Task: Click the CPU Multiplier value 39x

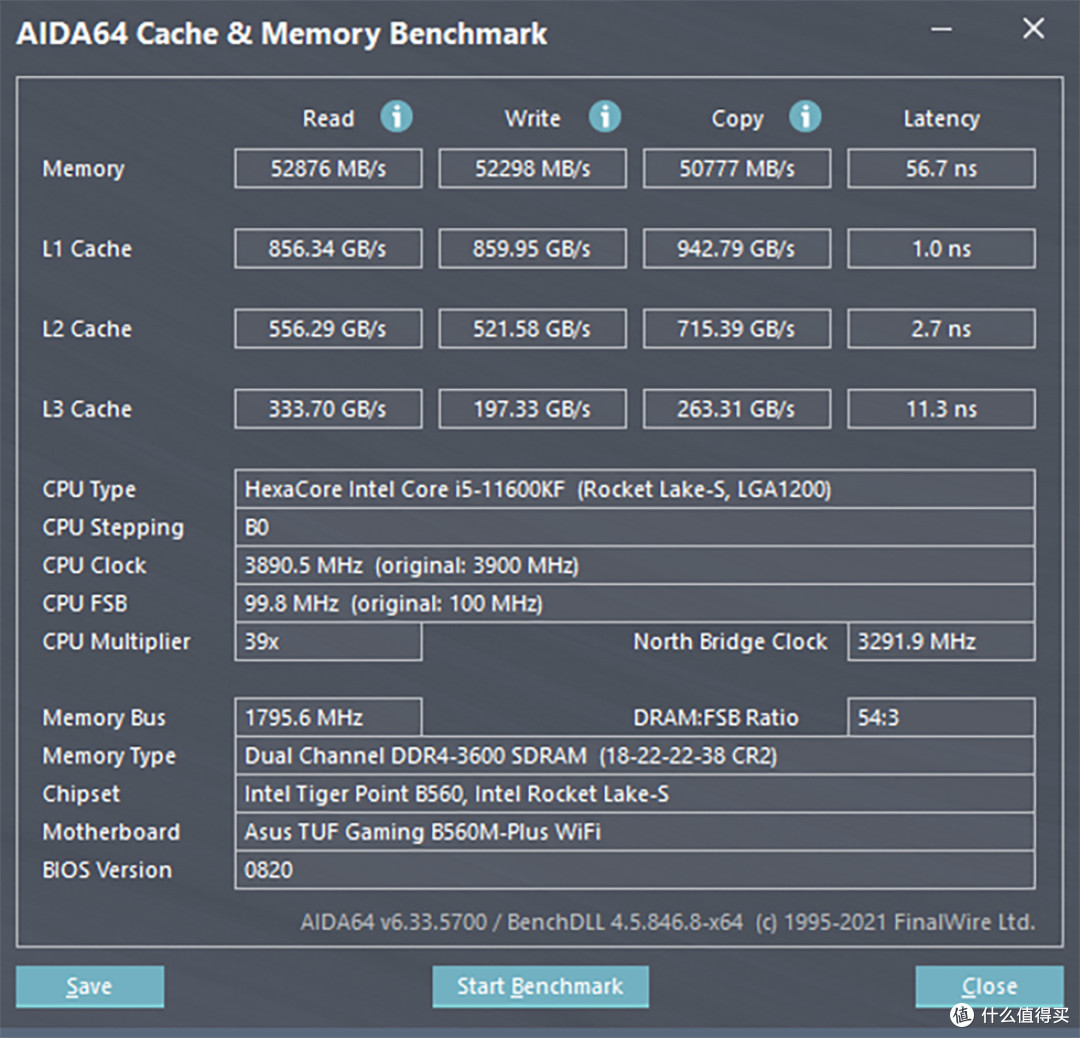Action: (328, 642)
